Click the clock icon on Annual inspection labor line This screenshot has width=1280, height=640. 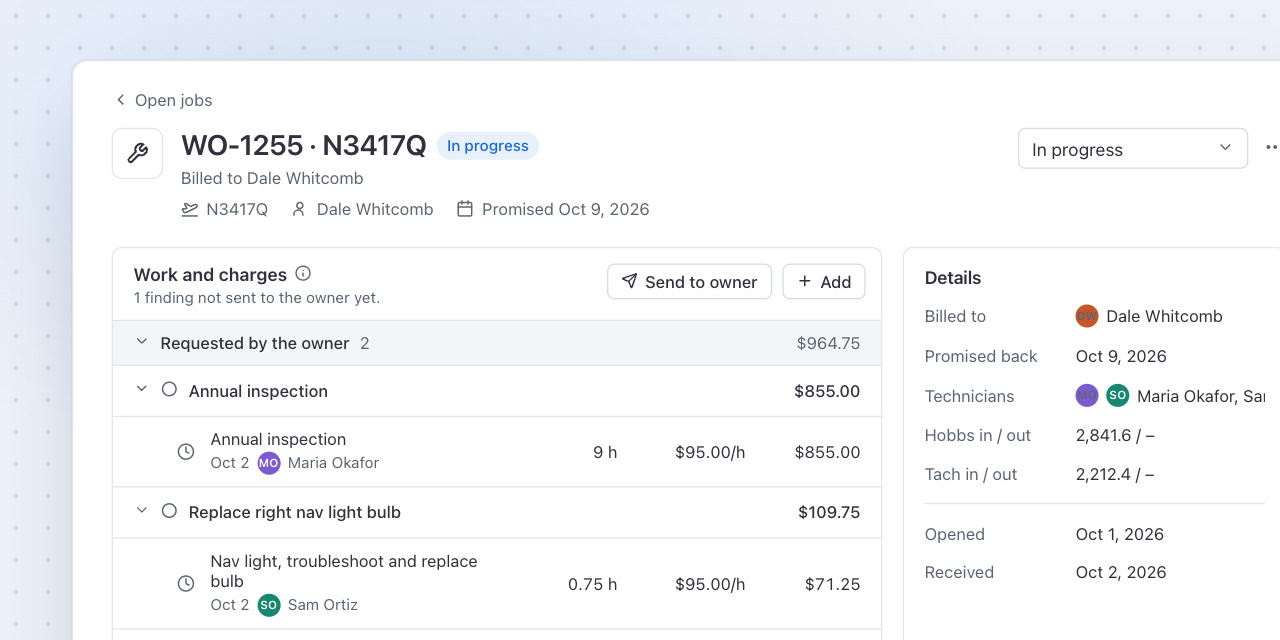tap(186, 452)
